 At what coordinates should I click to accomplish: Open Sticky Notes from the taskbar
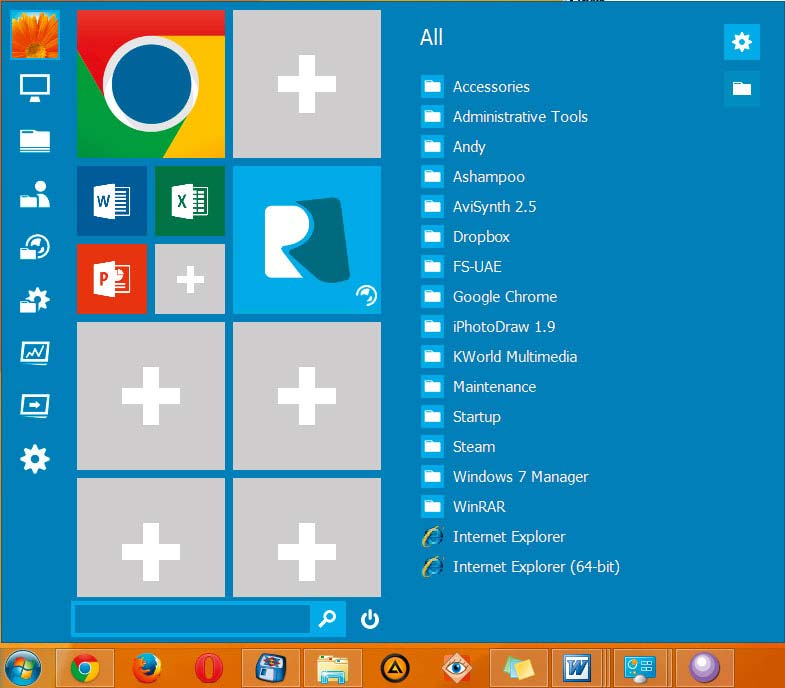pyautogui.click(x=518, y=667)
